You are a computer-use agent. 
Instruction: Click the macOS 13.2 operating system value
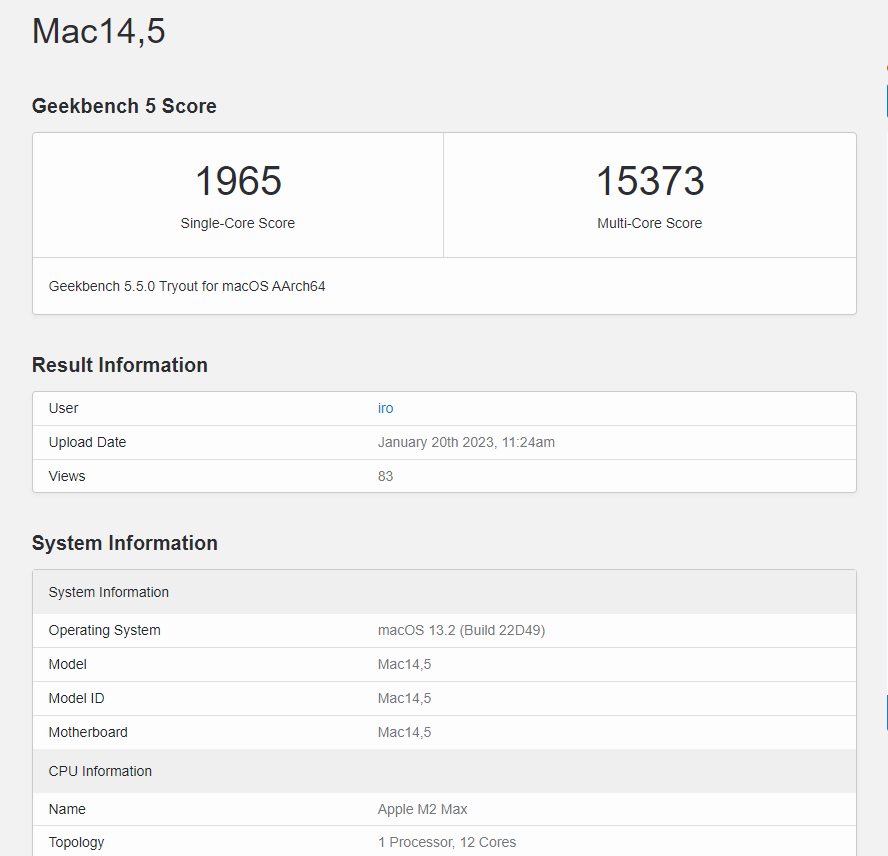pos(461,630)
